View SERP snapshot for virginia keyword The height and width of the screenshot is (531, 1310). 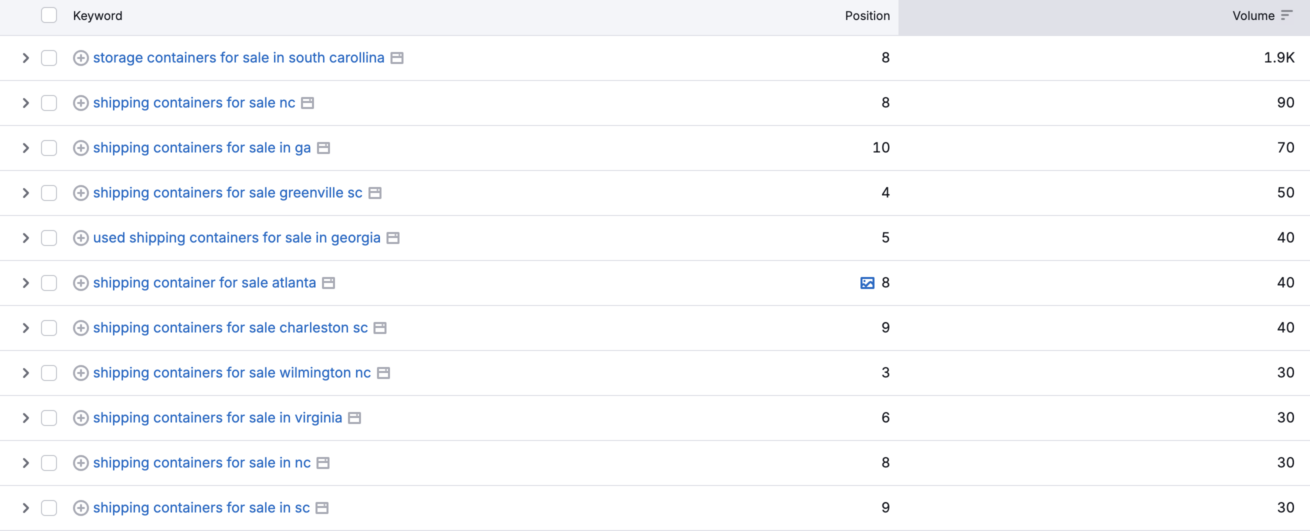[354, 418]
